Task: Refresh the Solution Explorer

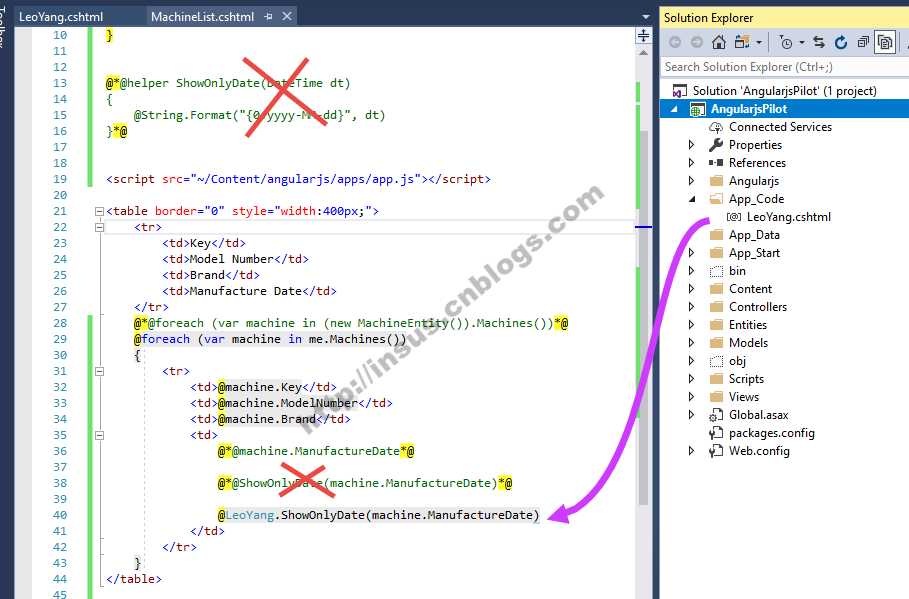Action: pos(841,42)
